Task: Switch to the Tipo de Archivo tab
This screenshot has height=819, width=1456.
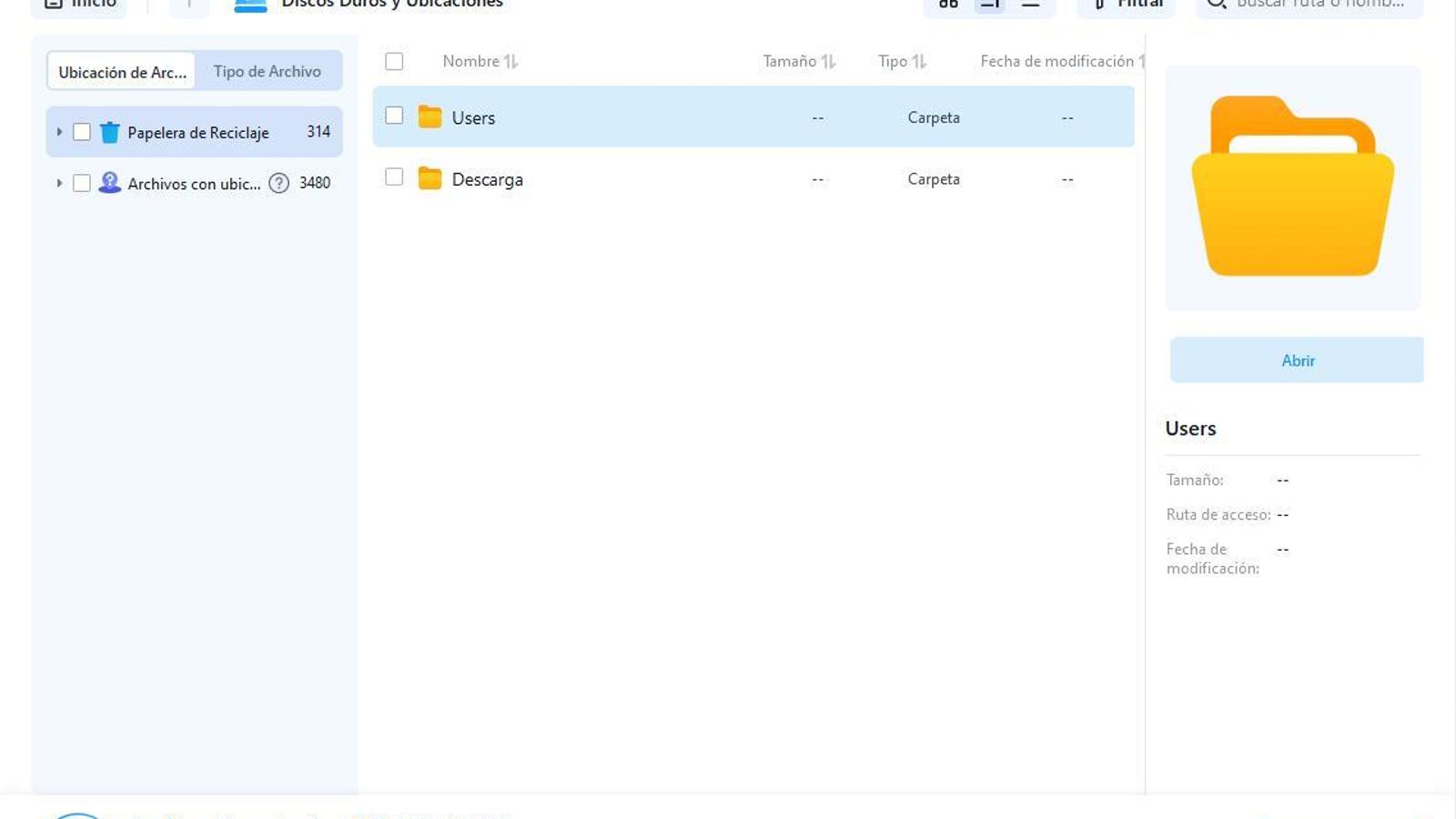Action: (267, 70)
